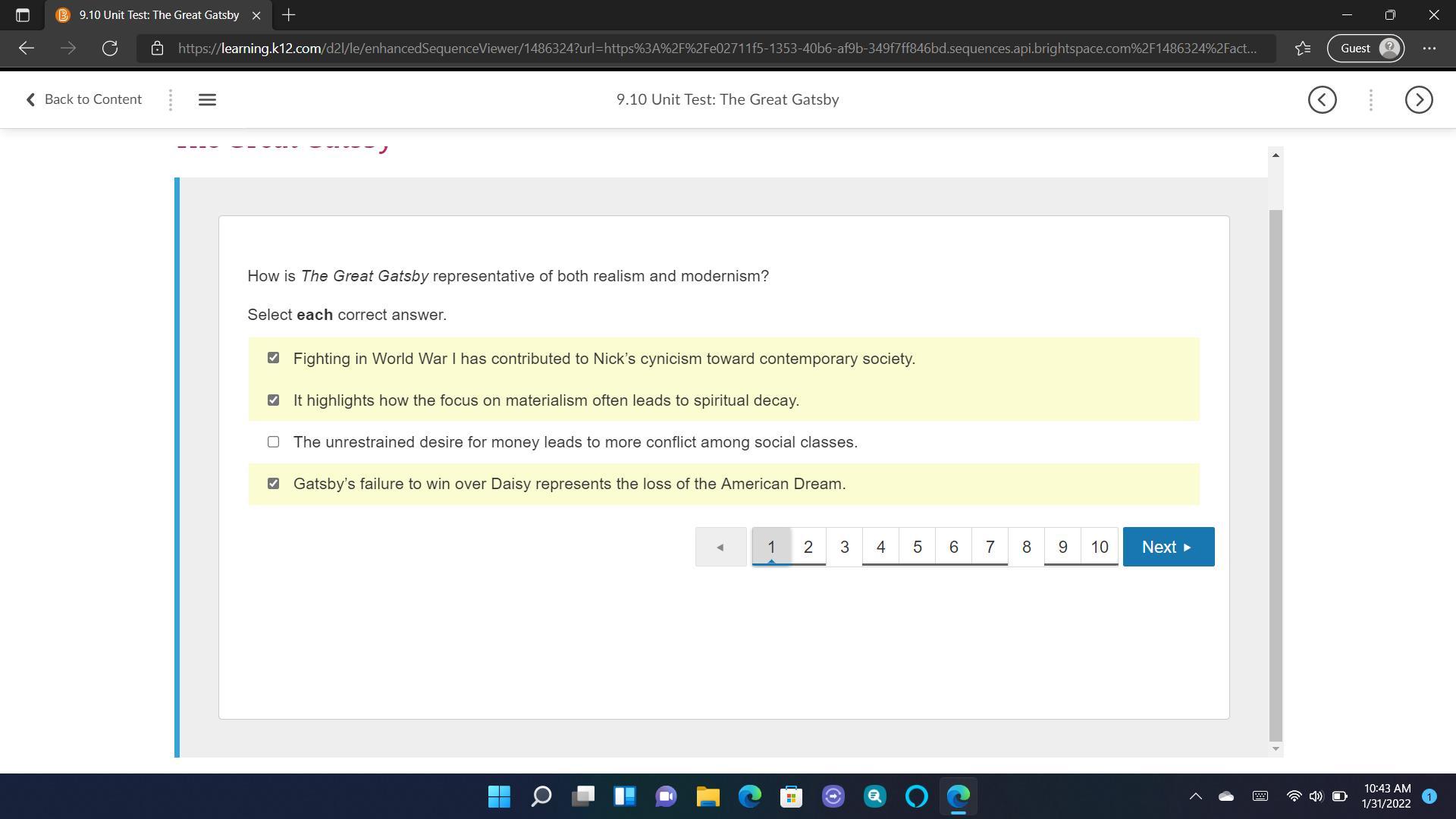This screenshot has height=819, width=1456.
Task: Open File Explorer from the taskbar
Action: [708, 796]
